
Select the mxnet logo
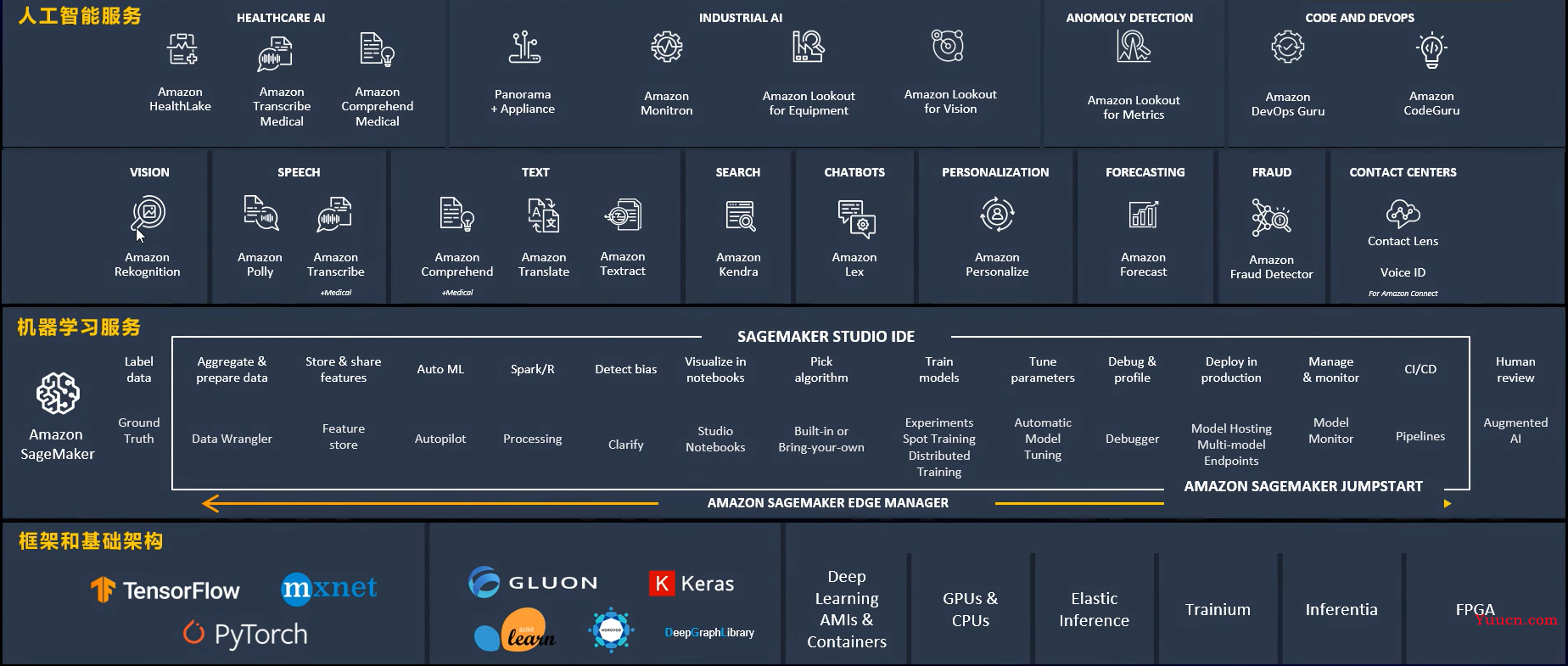click(329, 588)
